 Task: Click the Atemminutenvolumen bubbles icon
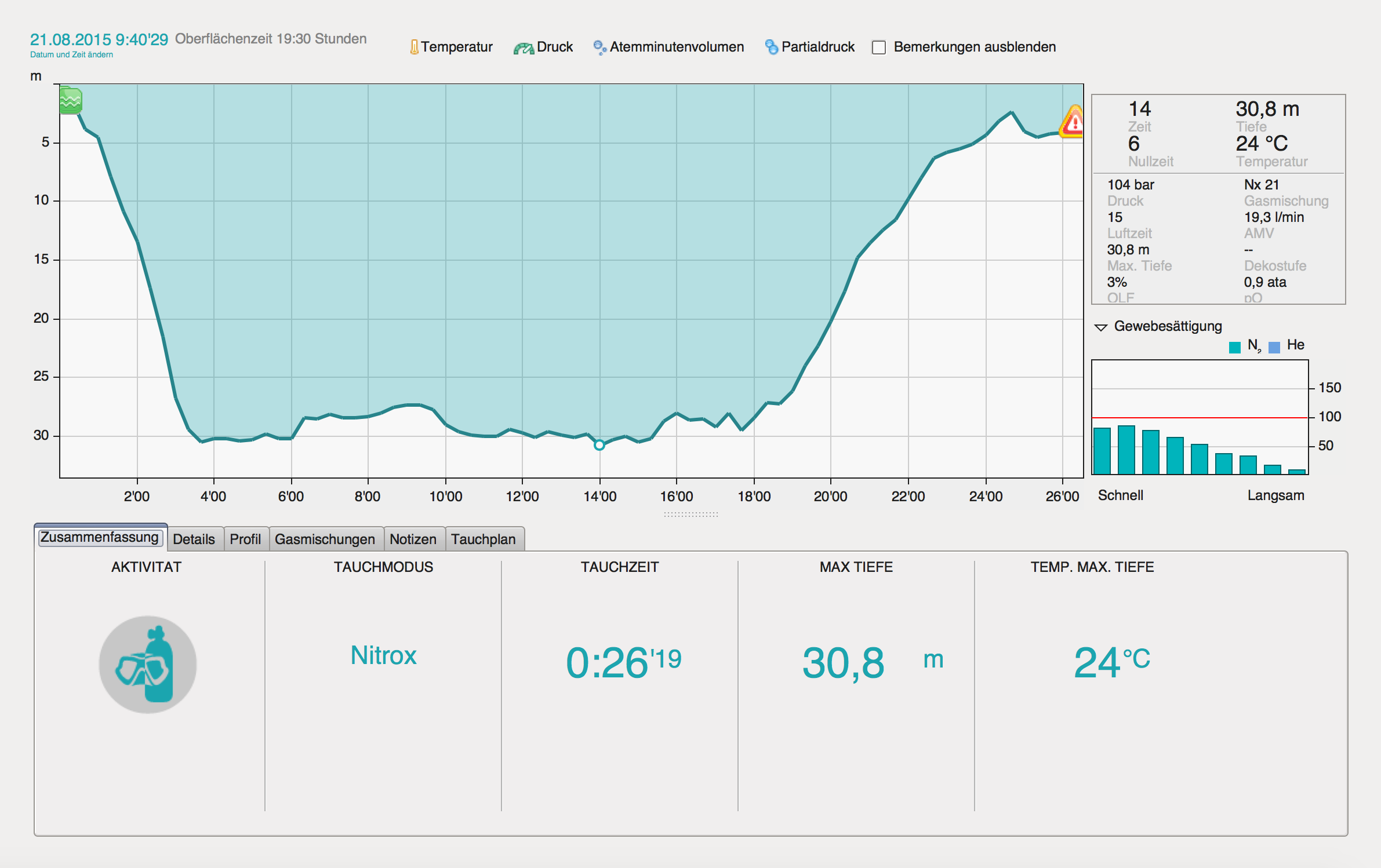(x=599, y=48)
